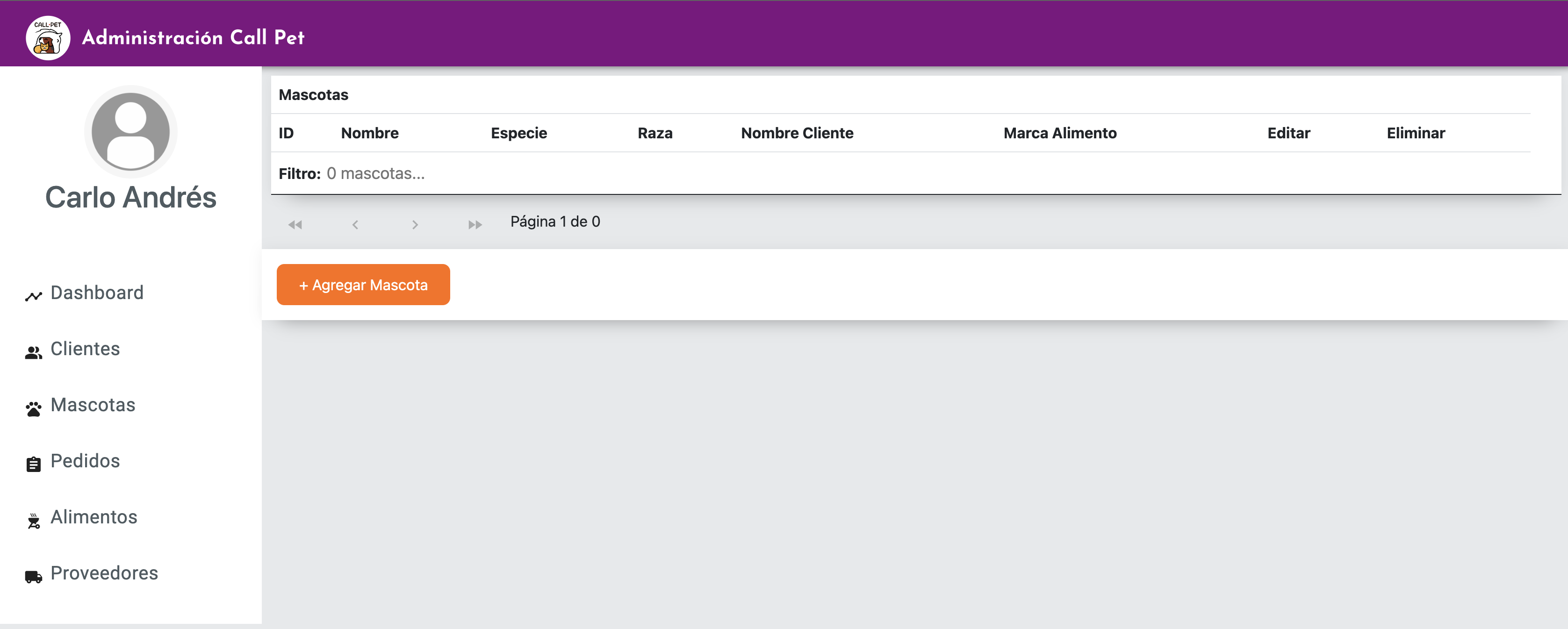Screen dimensions: 1568x629
Task: Click the Proveedores truck icon
Action: (34, 577)
